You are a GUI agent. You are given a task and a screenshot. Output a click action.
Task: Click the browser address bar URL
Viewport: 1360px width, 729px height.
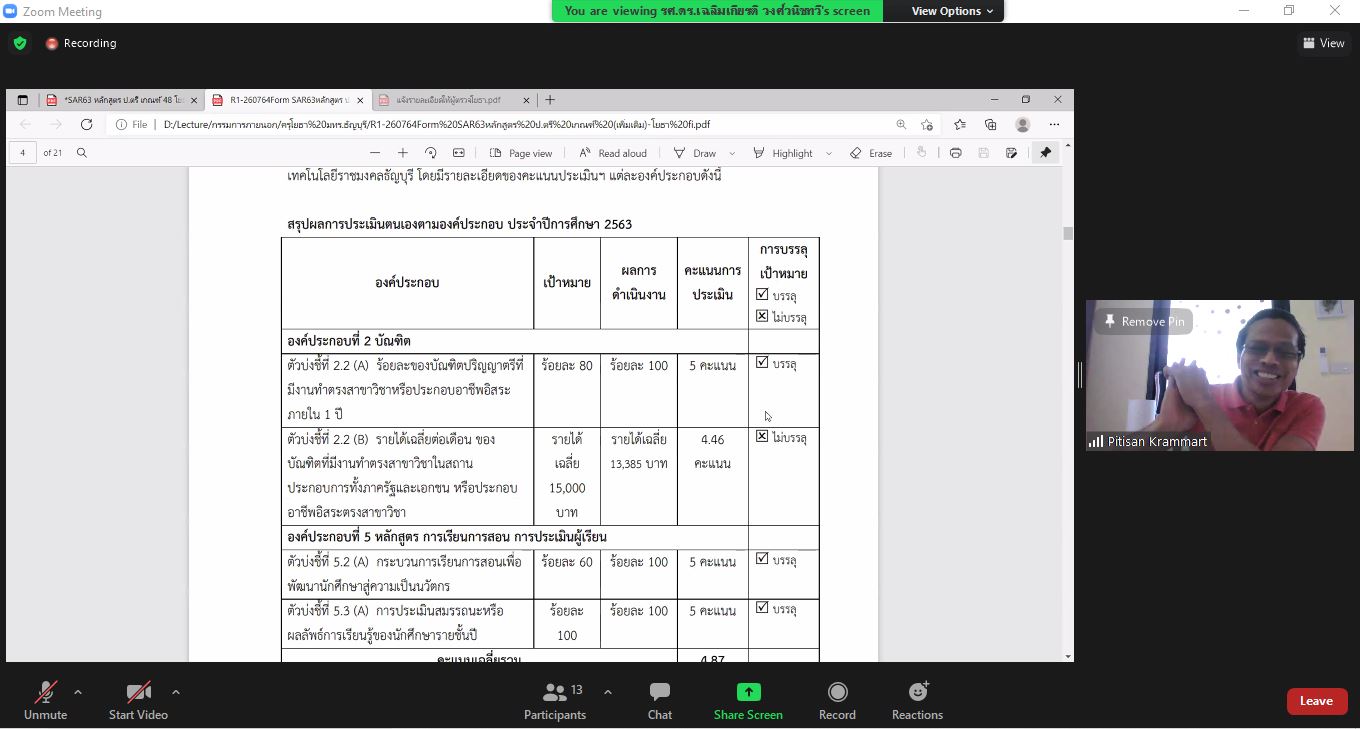coord(437,124)
